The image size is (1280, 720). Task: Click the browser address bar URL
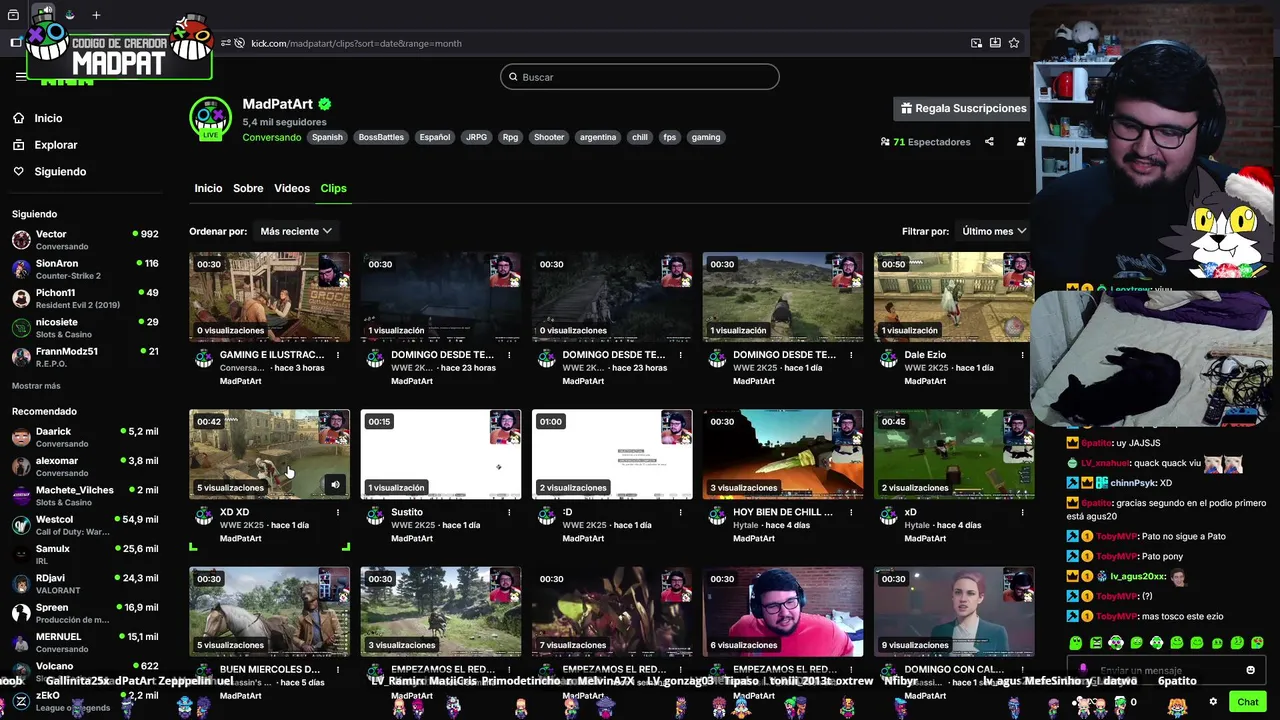357,43
